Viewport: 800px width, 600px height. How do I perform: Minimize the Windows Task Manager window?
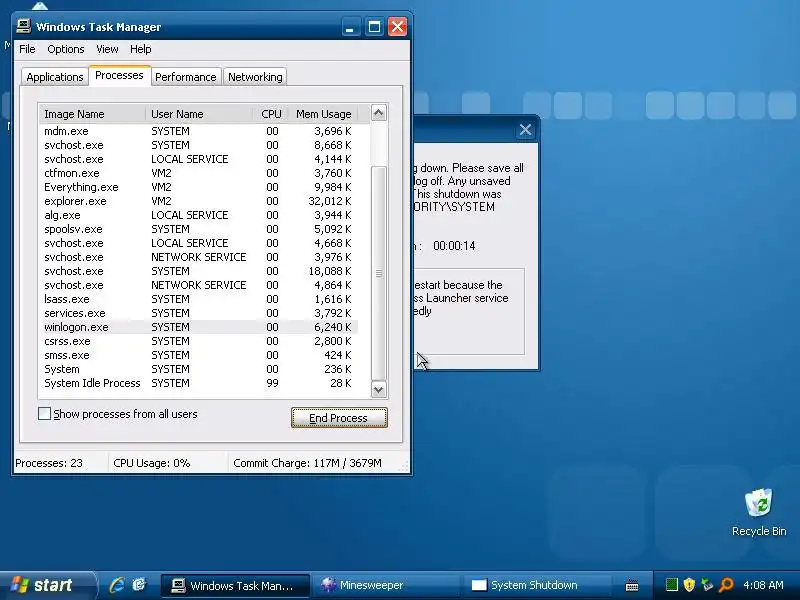[x=349, y=27]
